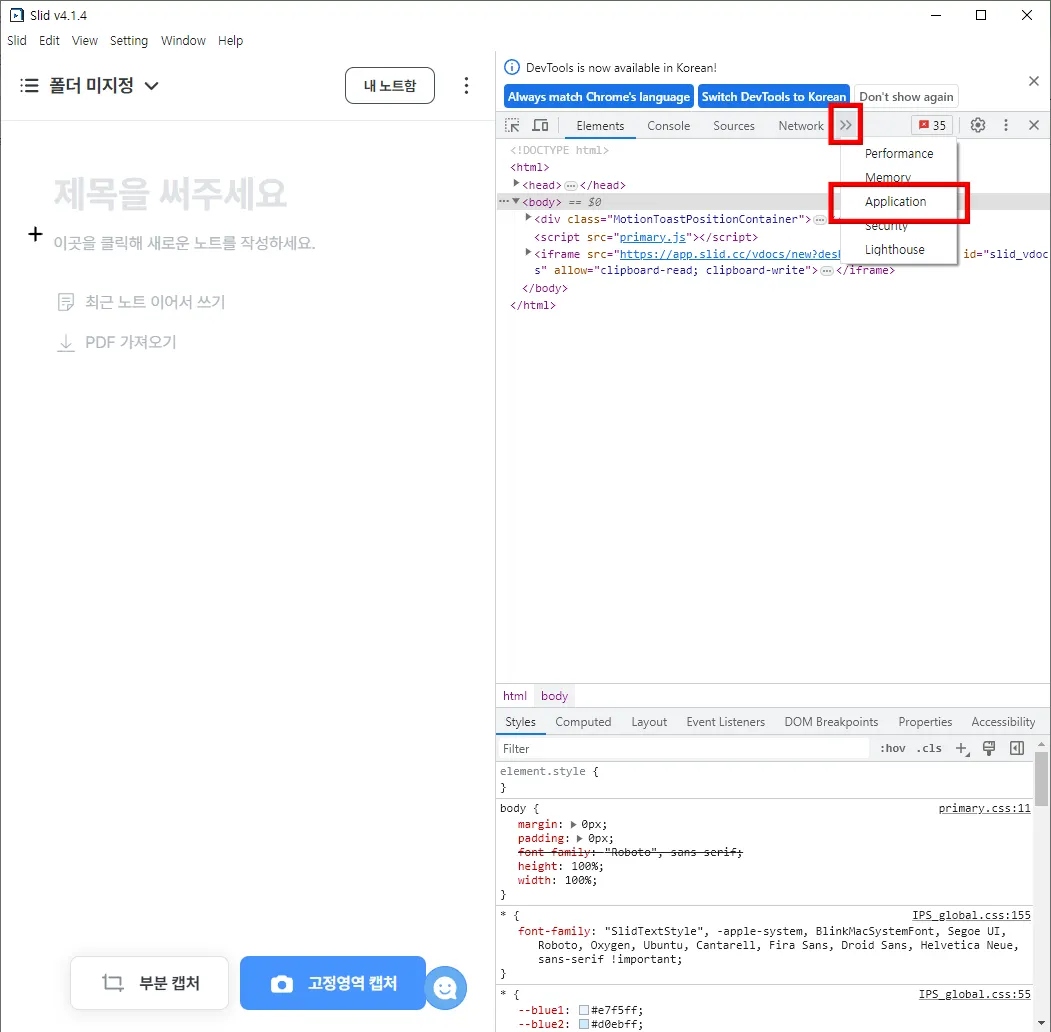The width and height of the screenshot is (1051, 1032).
Task: Click the ellipsis badge inside the head tag
Action: click(571, 186)
